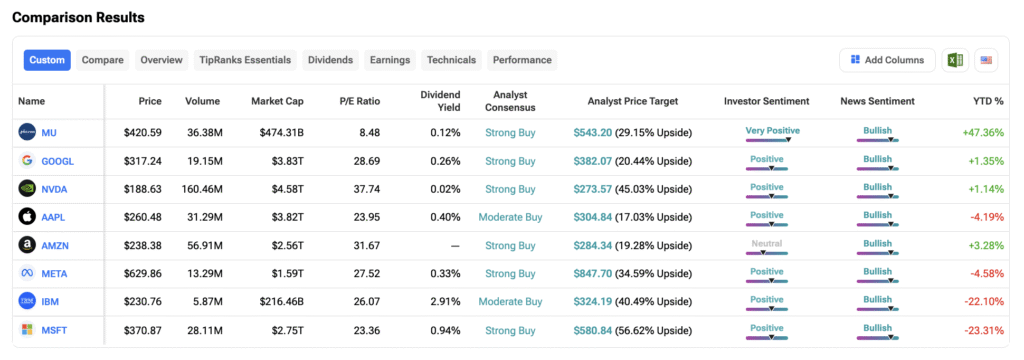Click the Micron MU company logo
The height and width of the screenshot is (360, 1024).
tap(27, 133)
